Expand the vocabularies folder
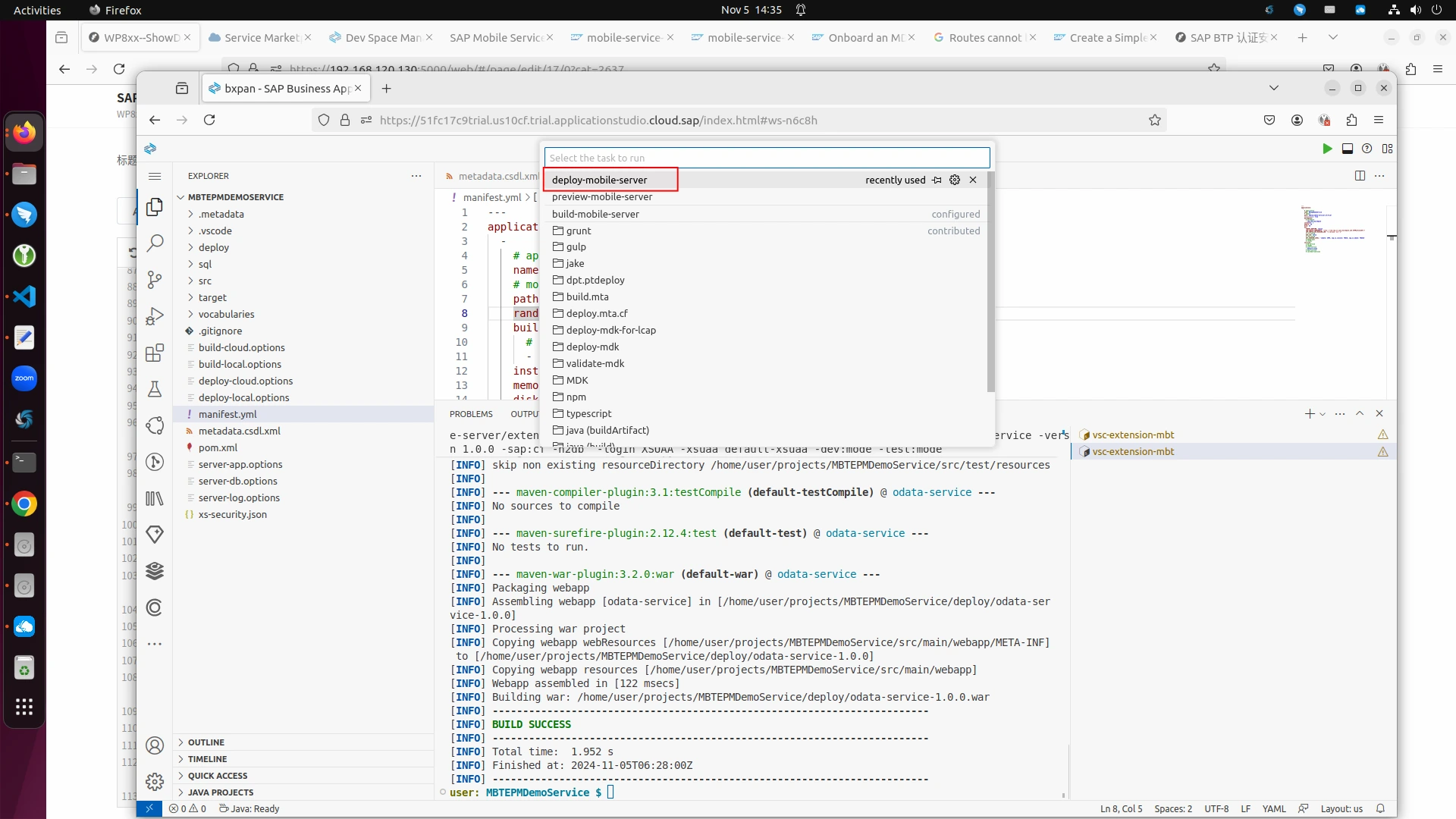The image size is (1456, 819). (303, 314)
